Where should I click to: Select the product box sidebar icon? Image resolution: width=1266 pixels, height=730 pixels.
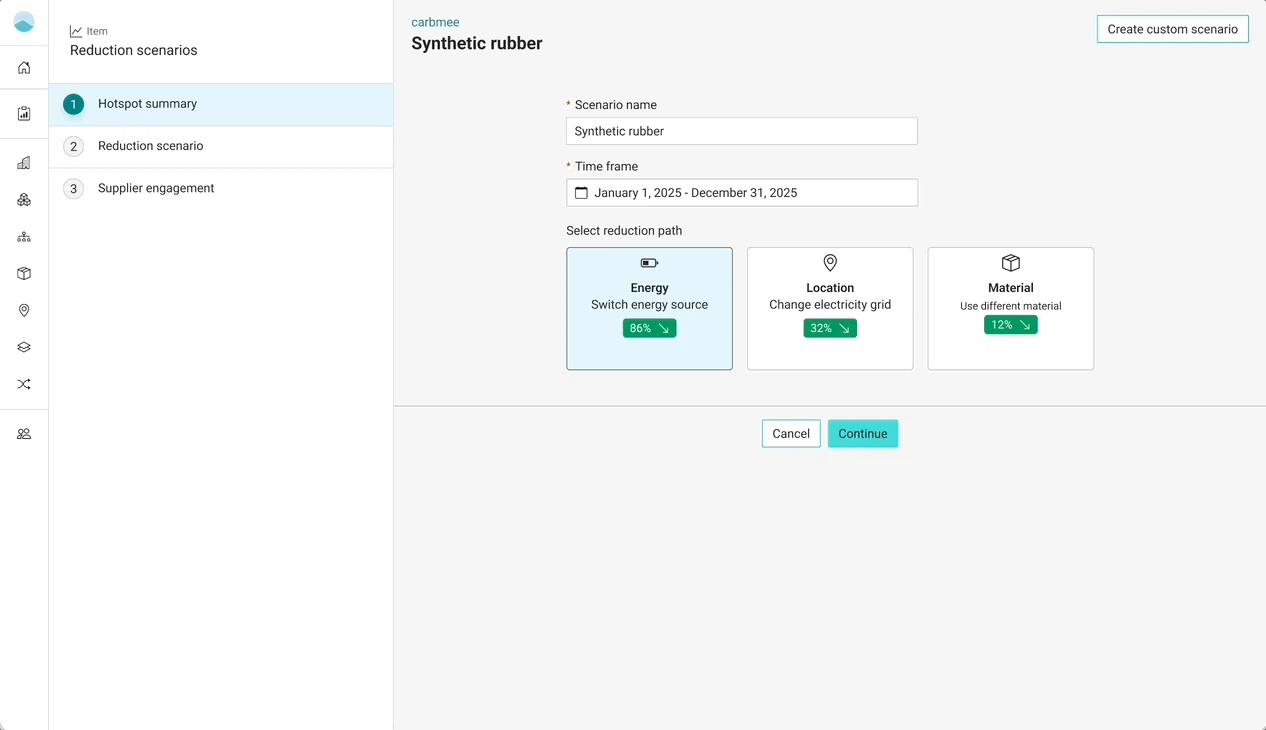point(23,273)
